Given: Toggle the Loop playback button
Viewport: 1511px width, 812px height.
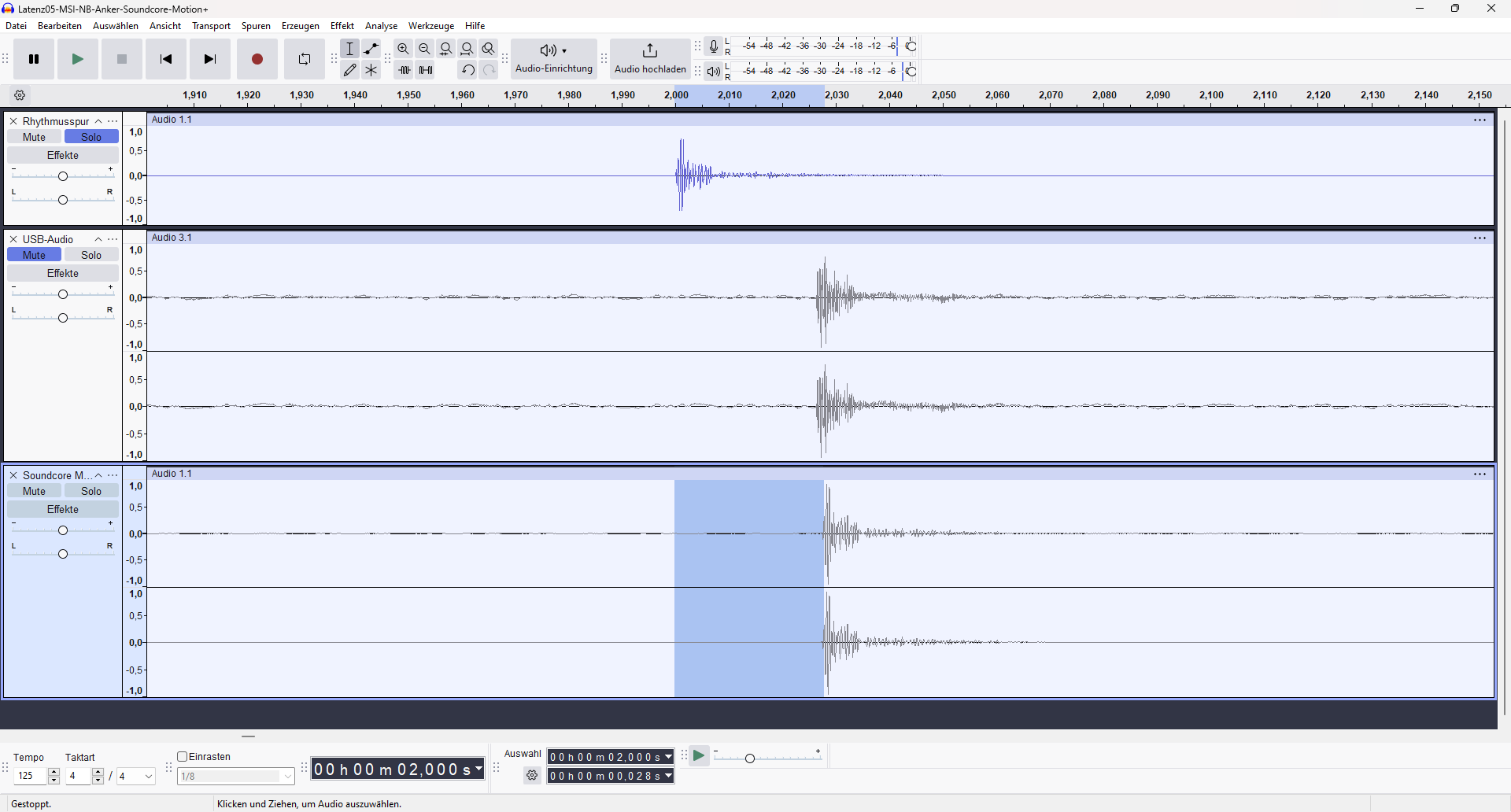Looking at the screenshot, I should 305,59.
